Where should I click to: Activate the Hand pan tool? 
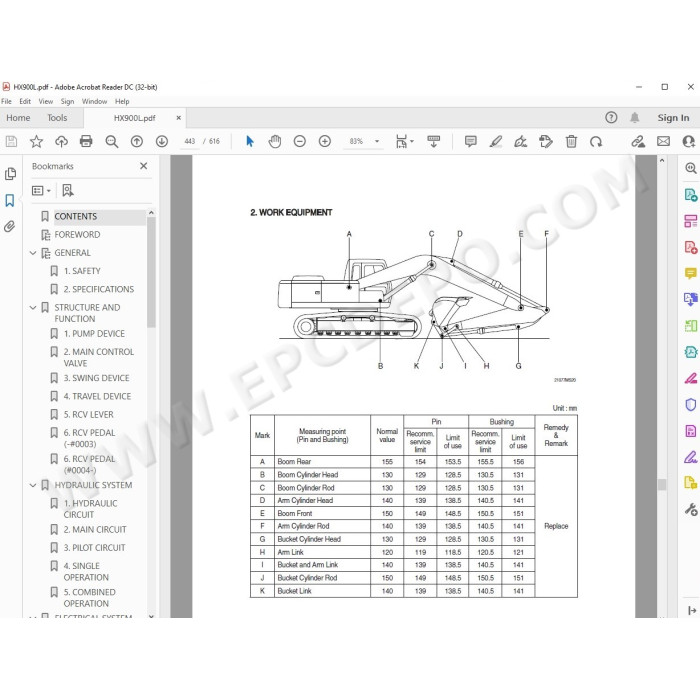coord(275,142)
